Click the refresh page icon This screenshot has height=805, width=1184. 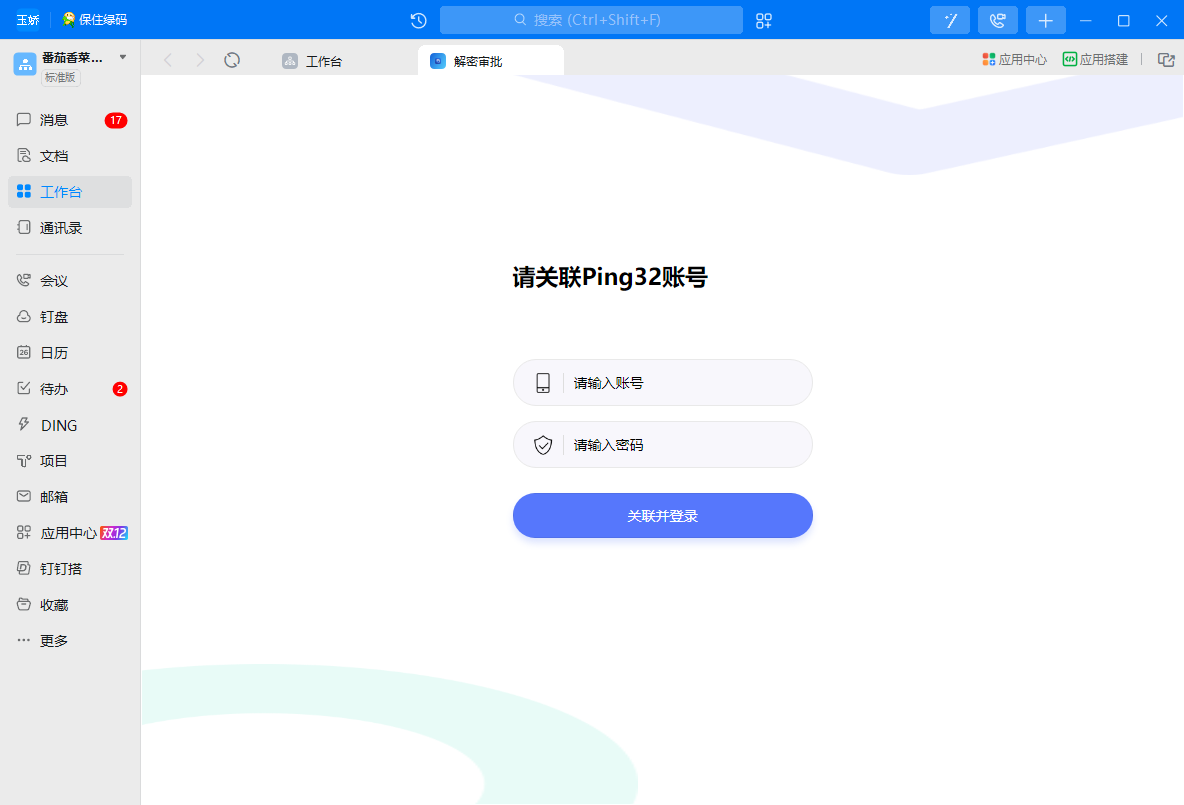click(x=232, y=60)
